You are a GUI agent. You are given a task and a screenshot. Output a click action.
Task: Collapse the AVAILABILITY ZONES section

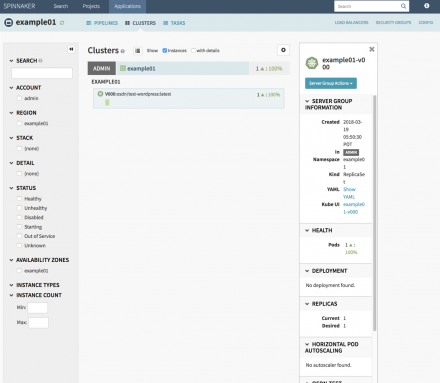coord(39,260)
